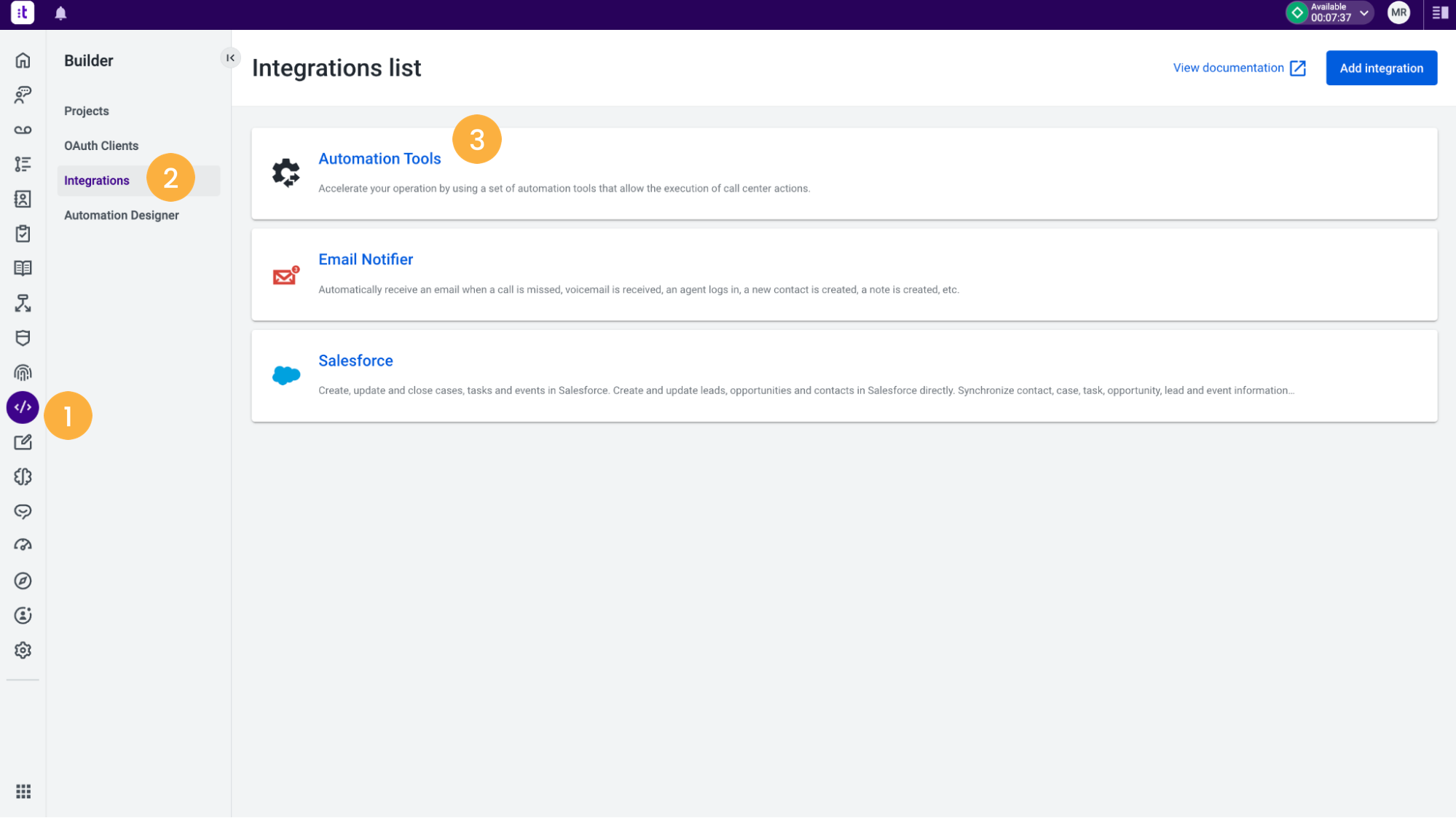Click the Builder panel title
This screenshot has width=1456, height=818.
click(88, 60)
